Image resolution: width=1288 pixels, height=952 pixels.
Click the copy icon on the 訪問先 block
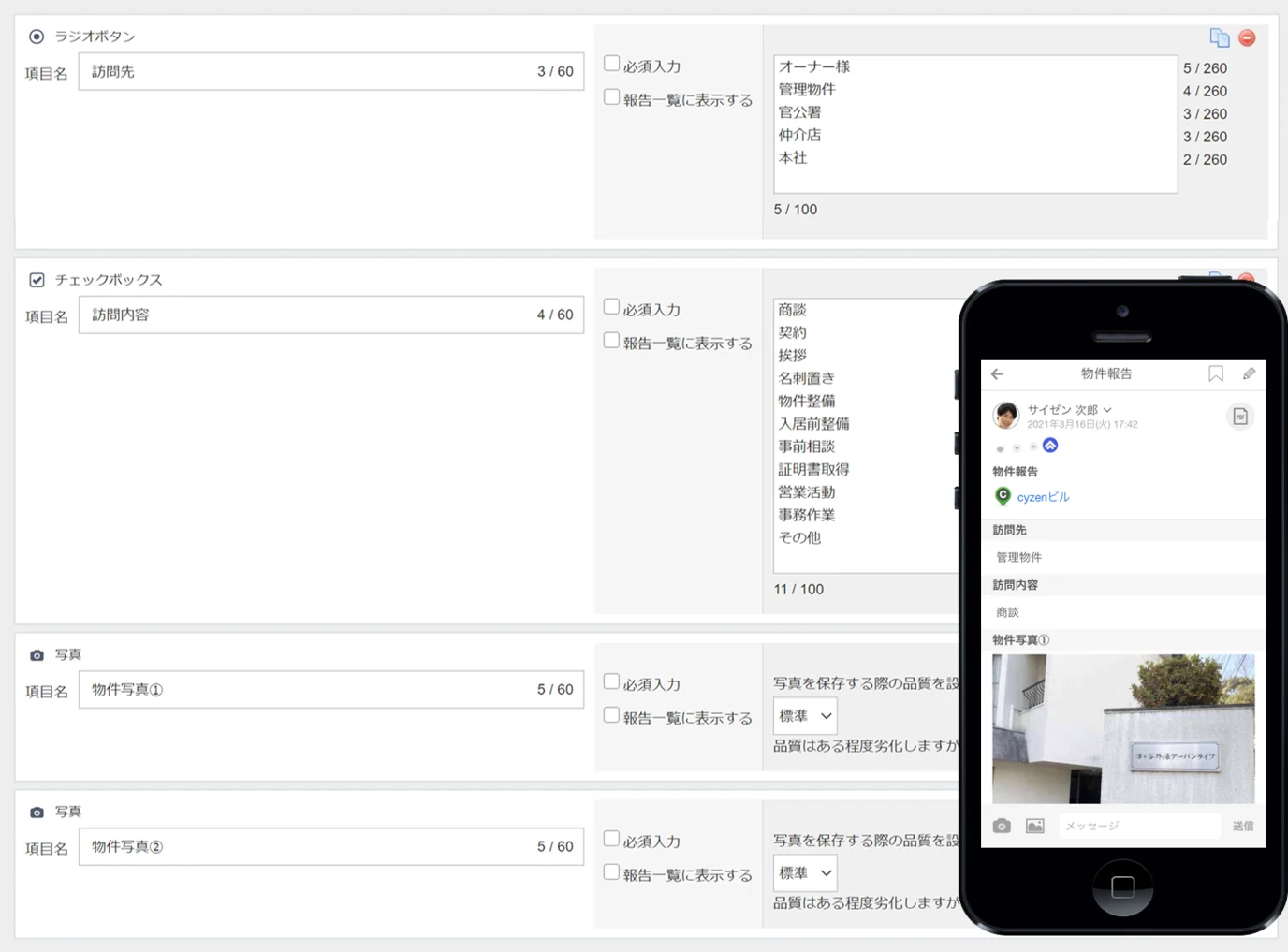[x=1219, y=37]
